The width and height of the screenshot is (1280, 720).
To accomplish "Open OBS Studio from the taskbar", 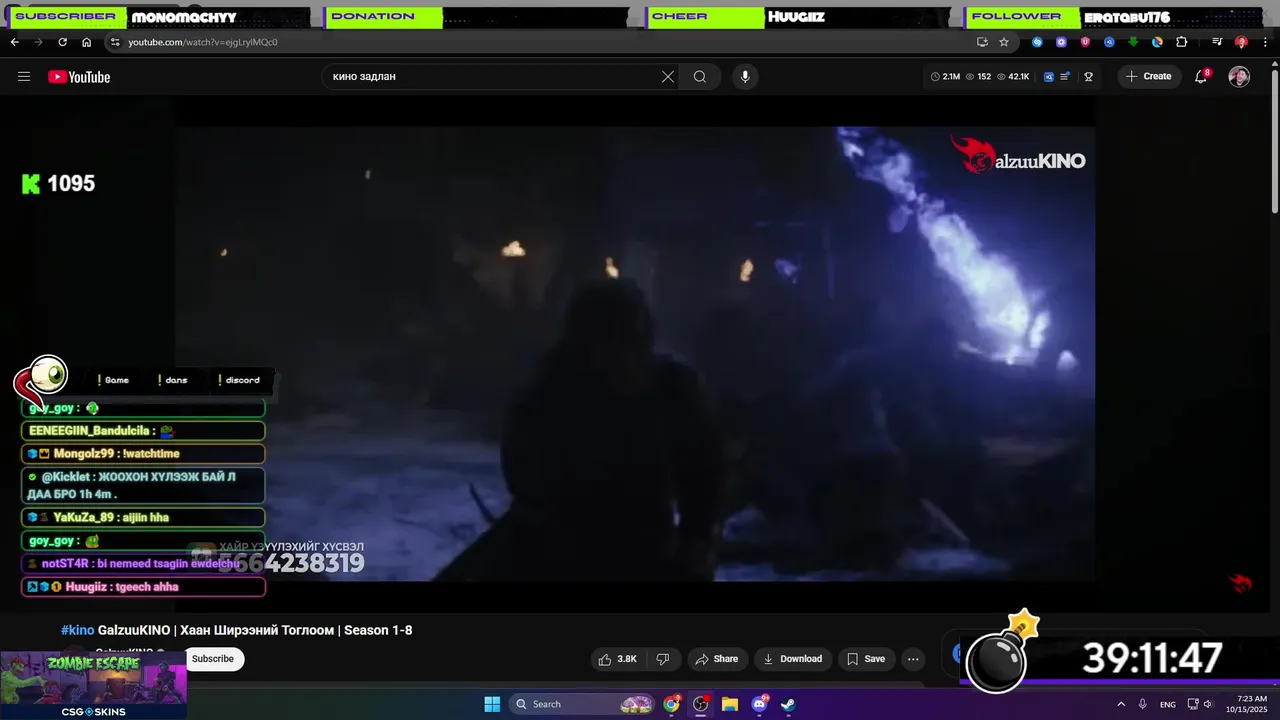I will coord(701,704).
